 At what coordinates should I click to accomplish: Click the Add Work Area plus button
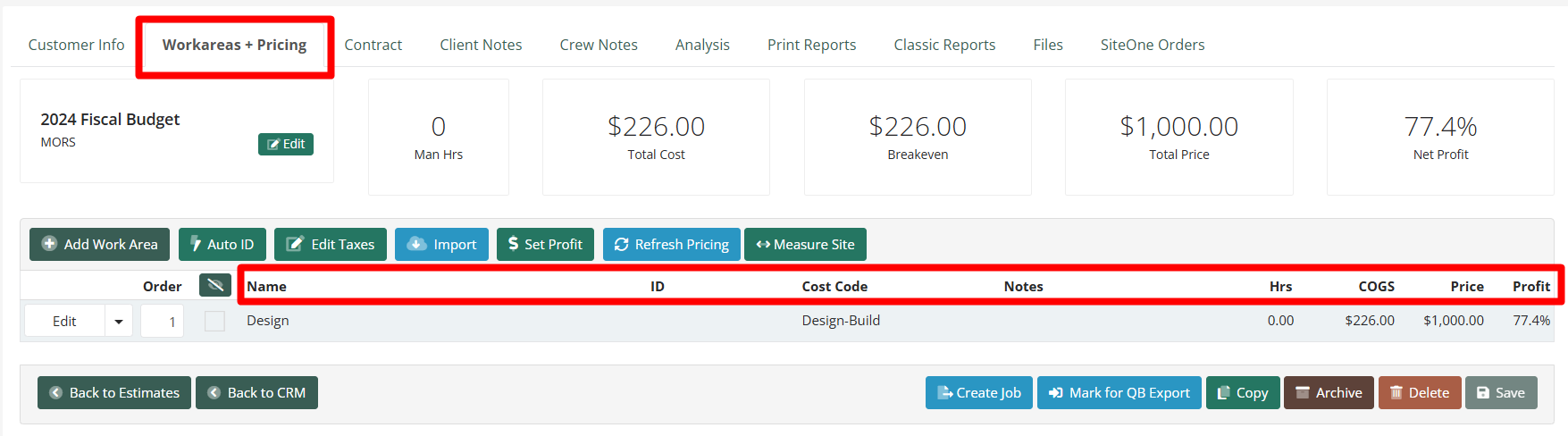coord(99,244)
